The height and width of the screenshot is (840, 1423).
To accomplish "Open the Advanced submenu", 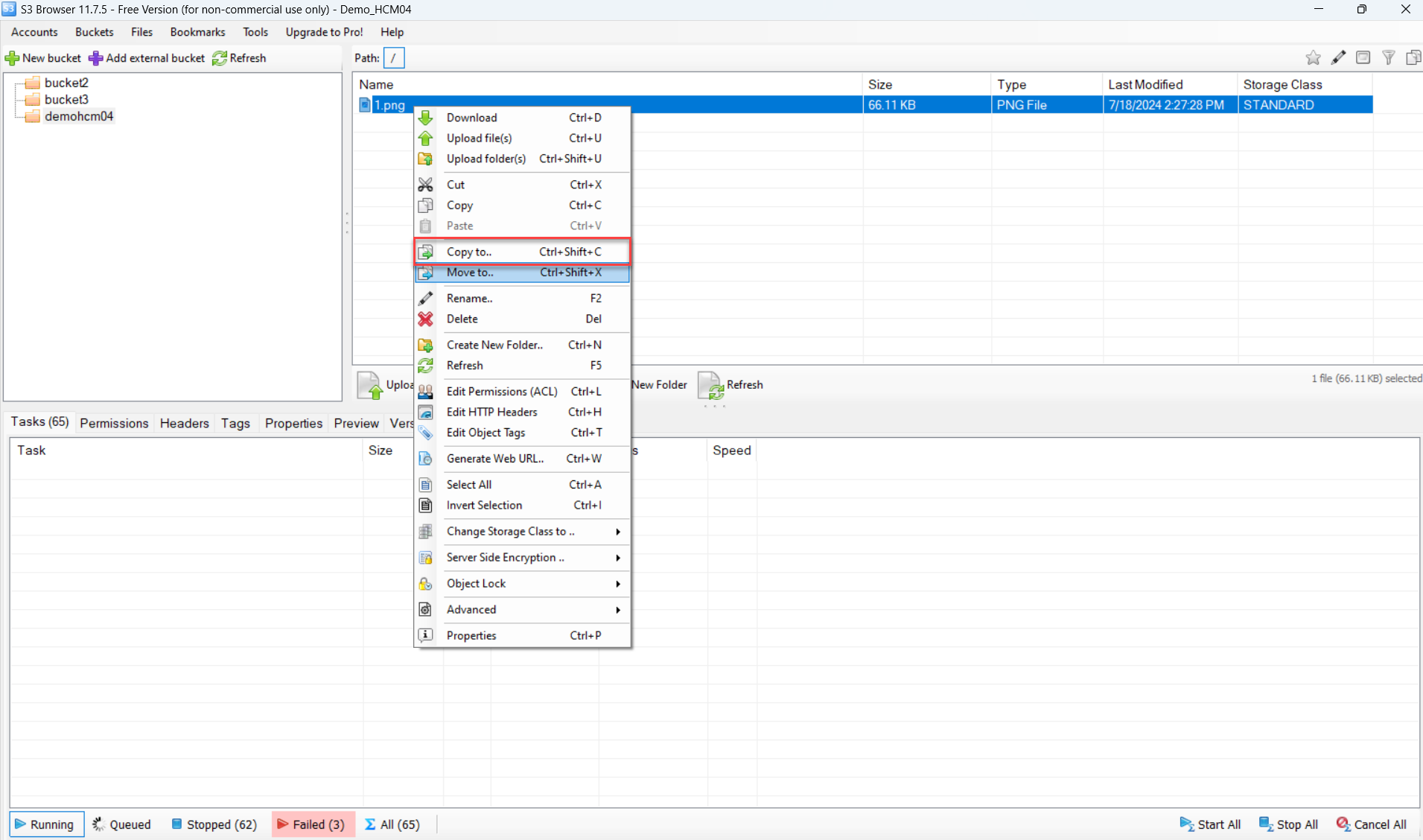I will (617, 610).
